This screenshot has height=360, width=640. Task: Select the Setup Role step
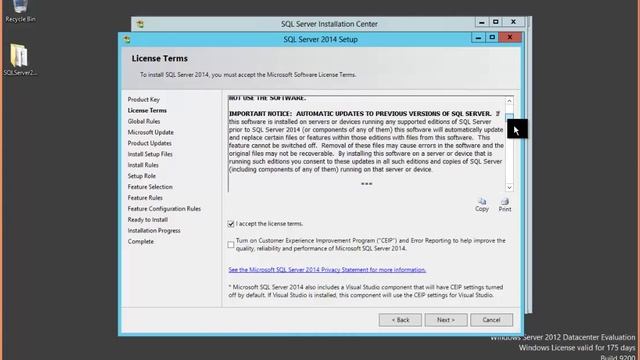[142, 176]
